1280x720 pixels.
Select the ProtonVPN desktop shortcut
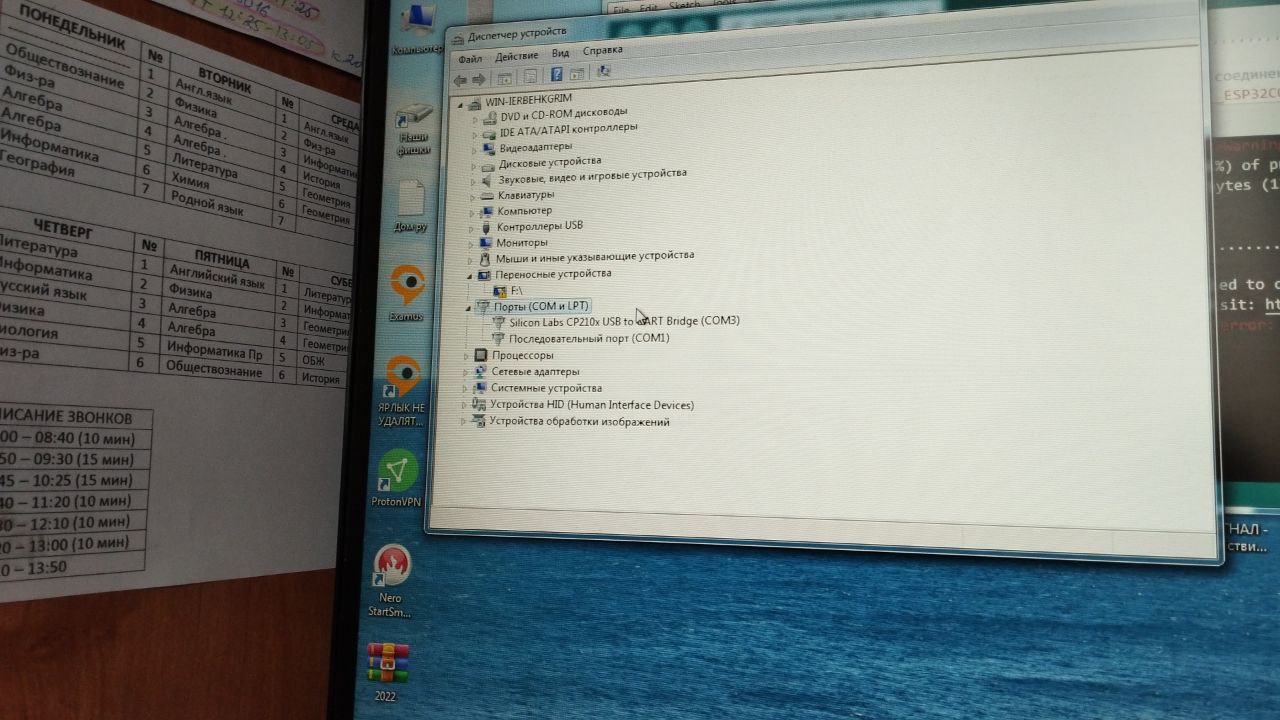(397, 479)
